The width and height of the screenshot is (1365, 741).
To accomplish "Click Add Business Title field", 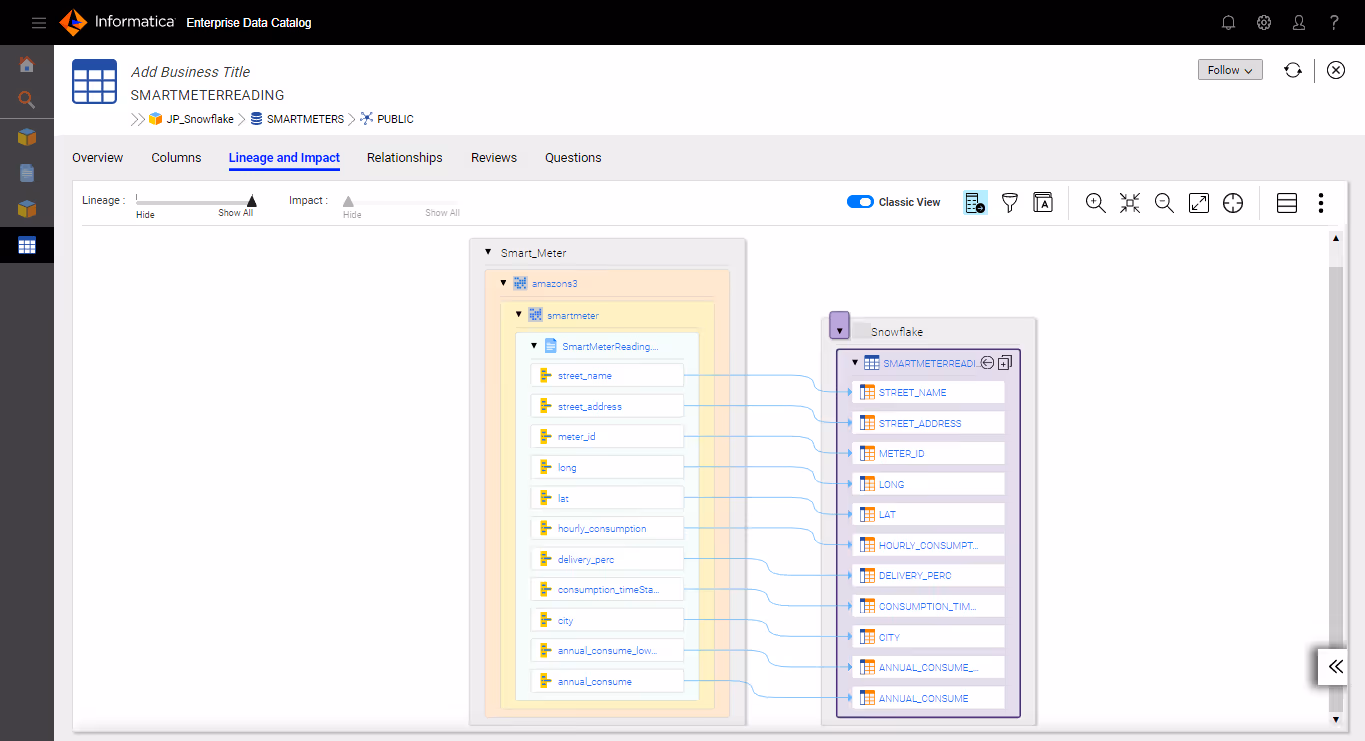I will (190, 72).
